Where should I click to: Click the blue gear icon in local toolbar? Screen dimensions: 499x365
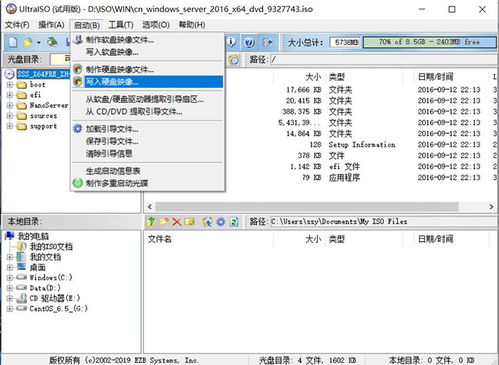[221, 222]
